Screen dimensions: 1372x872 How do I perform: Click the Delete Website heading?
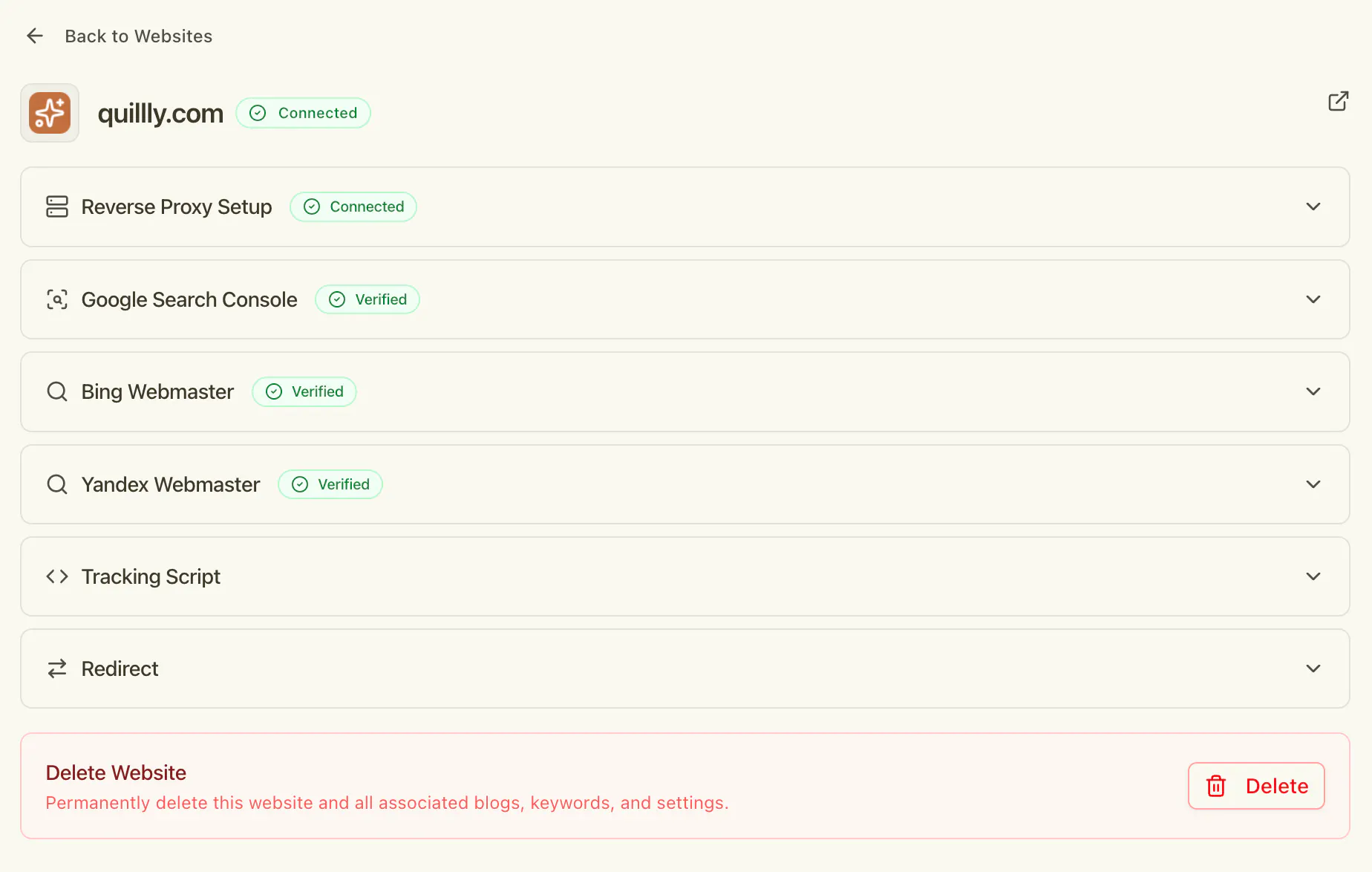coord(116,772)
